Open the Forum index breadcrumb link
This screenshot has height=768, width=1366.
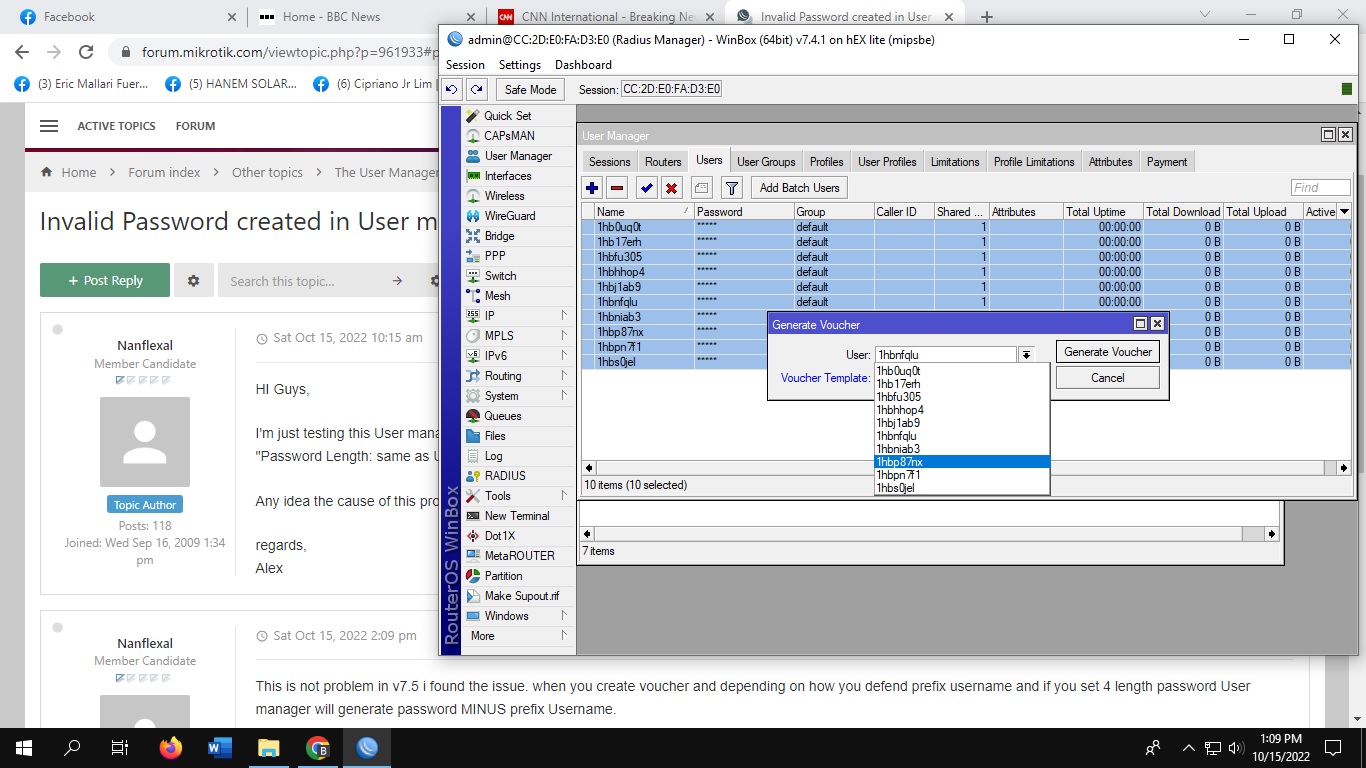(164, 172)
